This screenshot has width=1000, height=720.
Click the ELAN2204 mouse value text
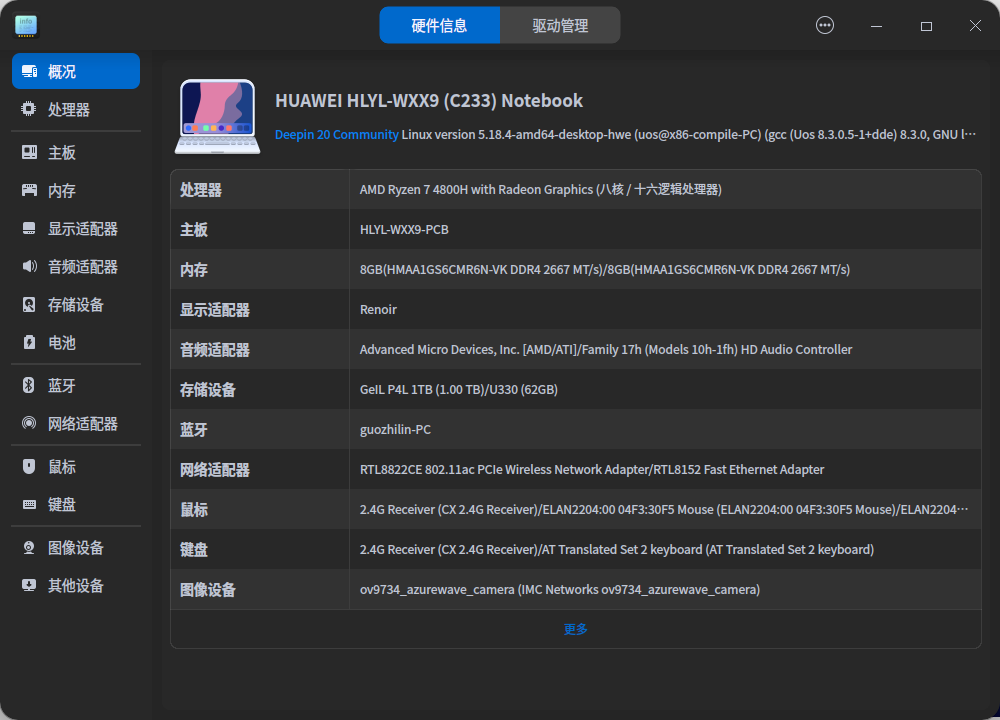click(x=664, y=510)
